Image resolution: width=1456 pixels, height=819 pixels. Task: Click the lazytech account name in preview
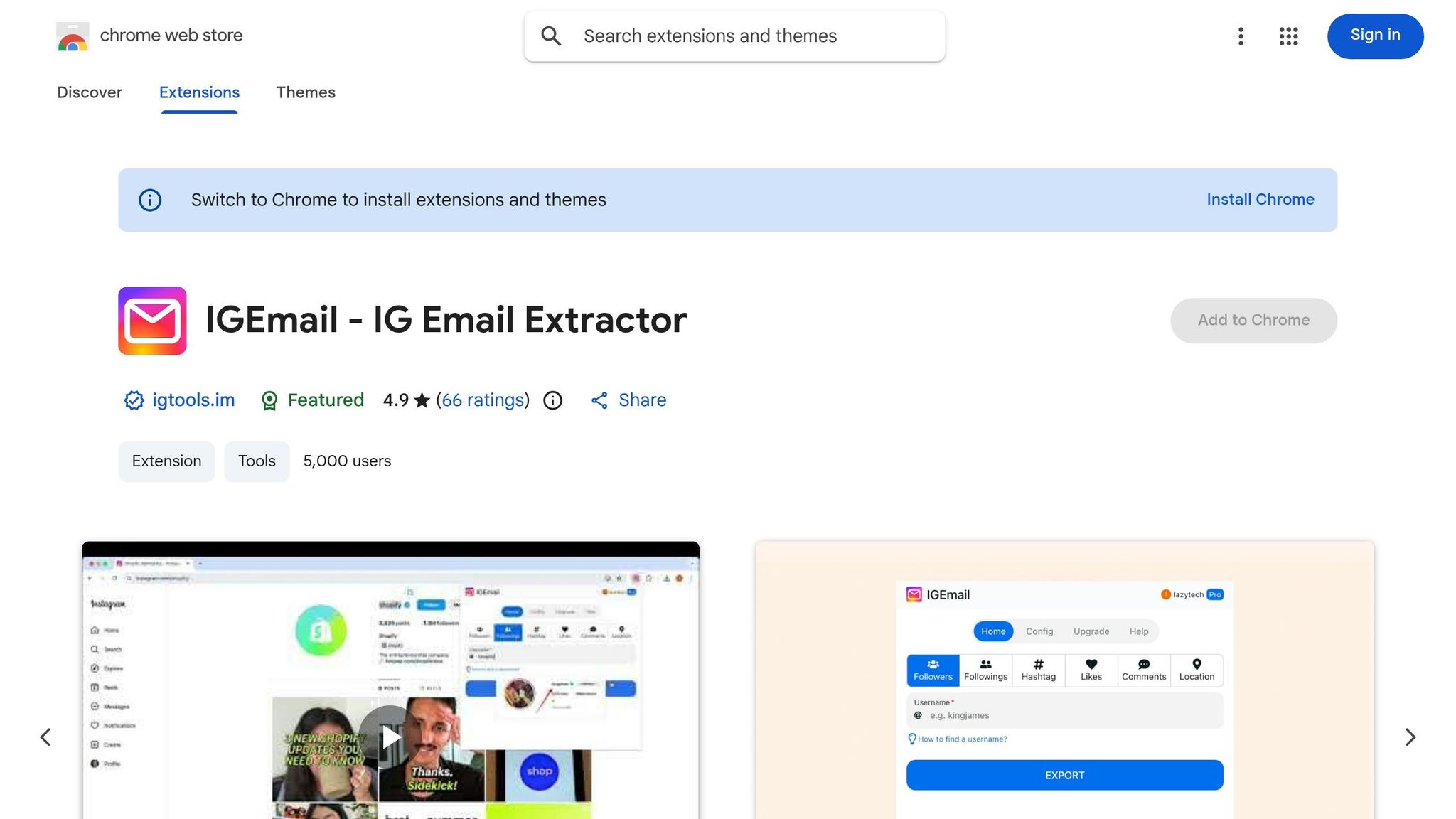click(x=1188, y=594)
